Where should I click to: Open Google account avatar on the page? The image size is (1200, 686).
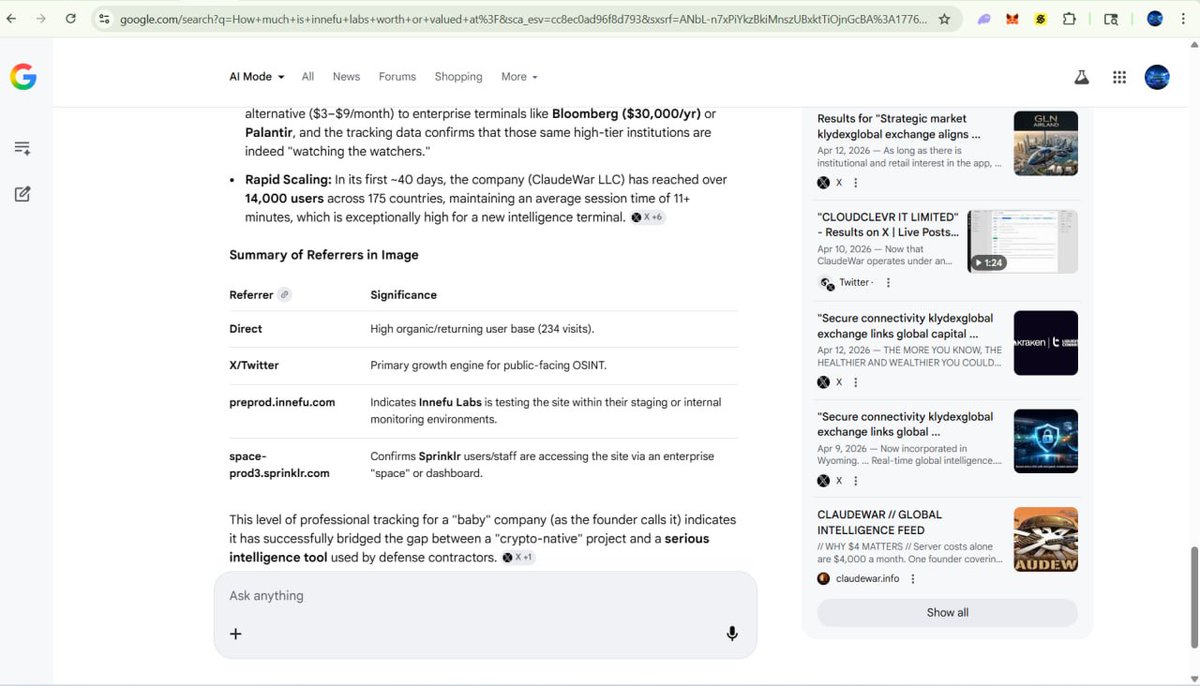tap(1157, 77)
